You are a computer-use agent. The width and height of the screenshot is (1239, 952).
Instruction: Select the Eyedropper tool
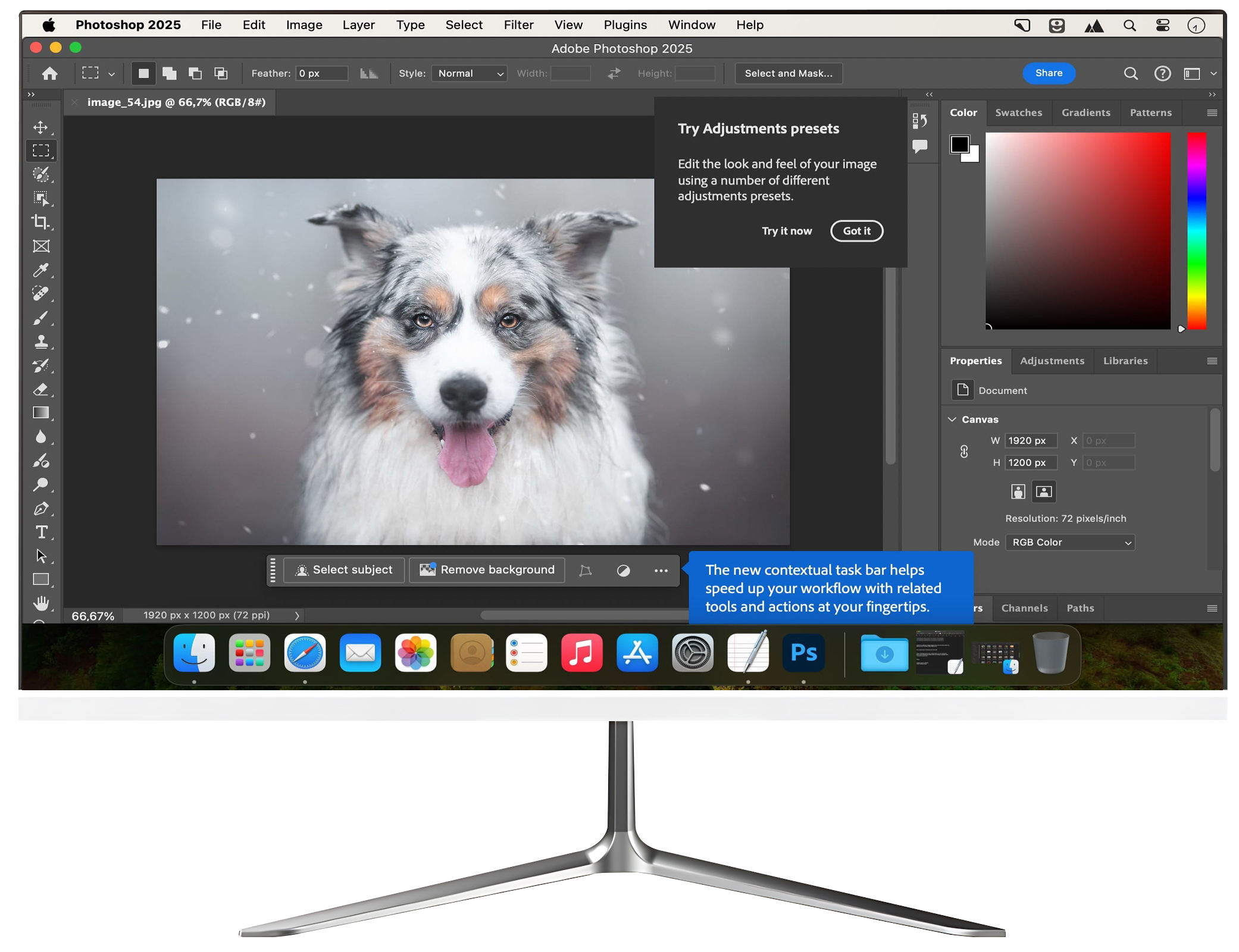pyautogui.click(x=40, y=270)
